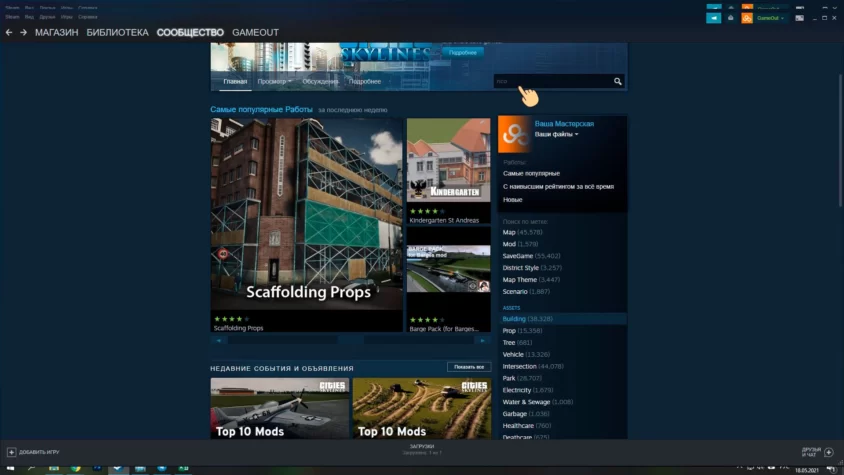Image resolution: width=844 pixels, height=475 pixels.
Task: Focus the workshop search field
Action: [x=552, y=81]
